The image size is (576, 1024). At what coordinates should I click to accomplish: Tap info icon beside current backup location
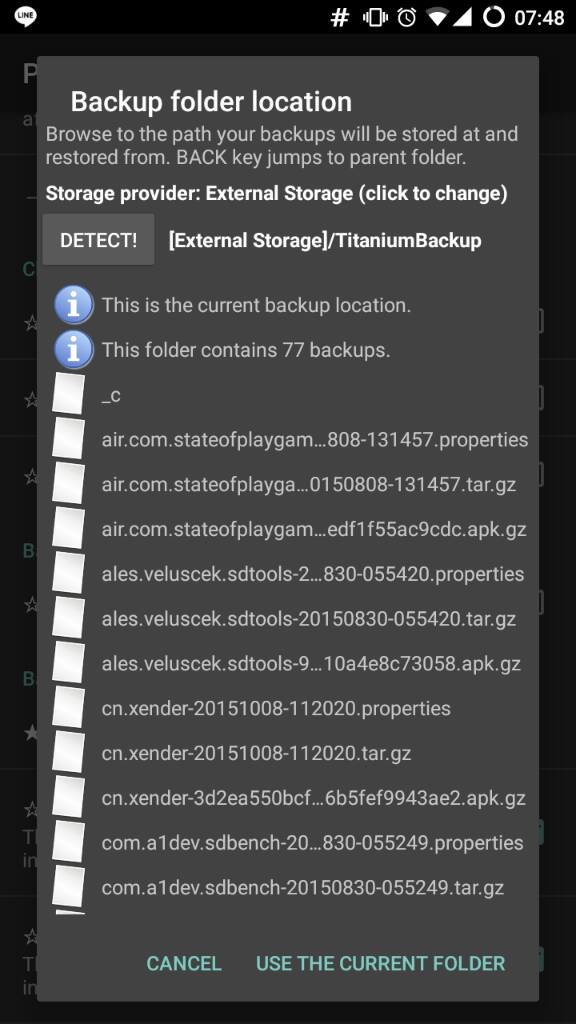pyautogui.click(x=74, y=305)
